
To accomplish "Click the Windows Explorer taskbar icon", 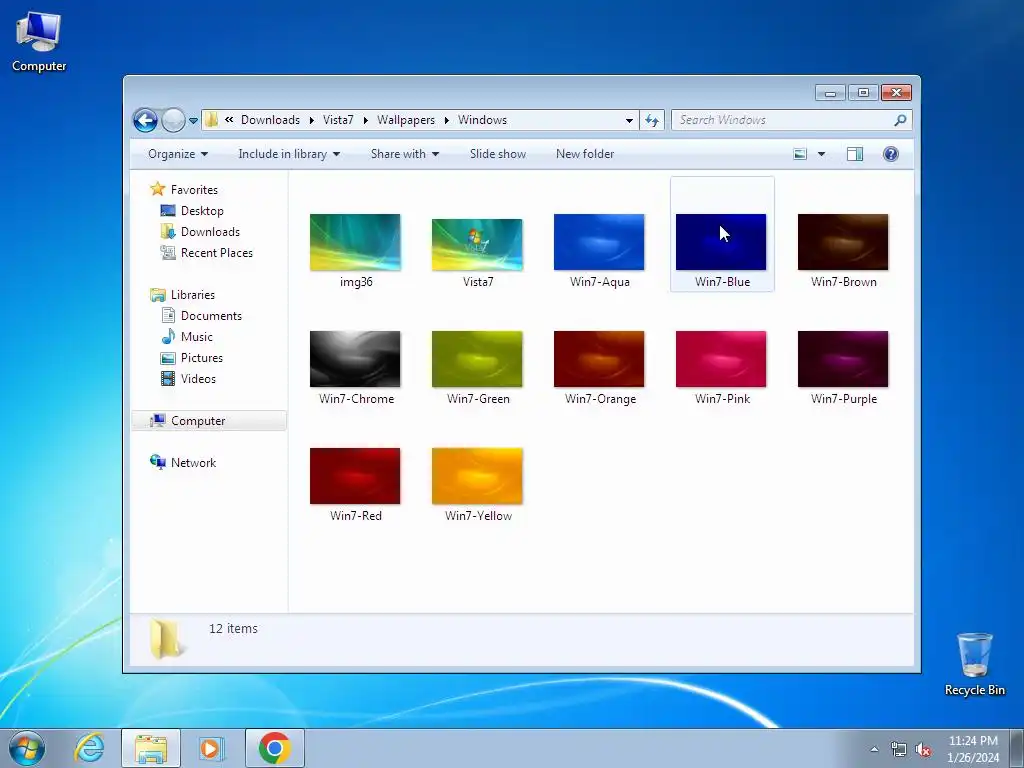I will coord(151,748).
